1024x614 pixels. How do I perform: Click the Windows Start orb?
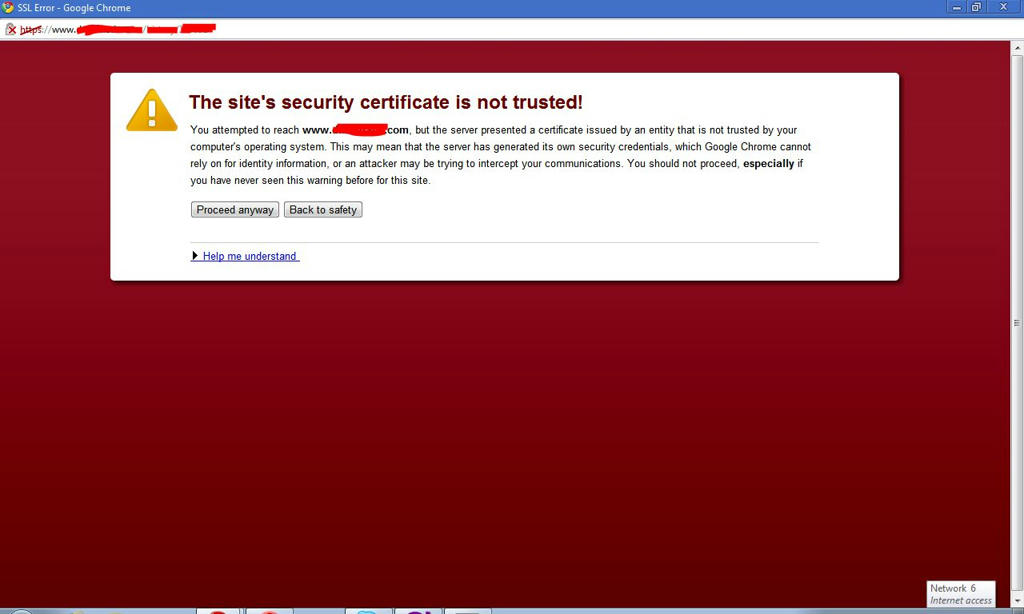coord(20,611)
